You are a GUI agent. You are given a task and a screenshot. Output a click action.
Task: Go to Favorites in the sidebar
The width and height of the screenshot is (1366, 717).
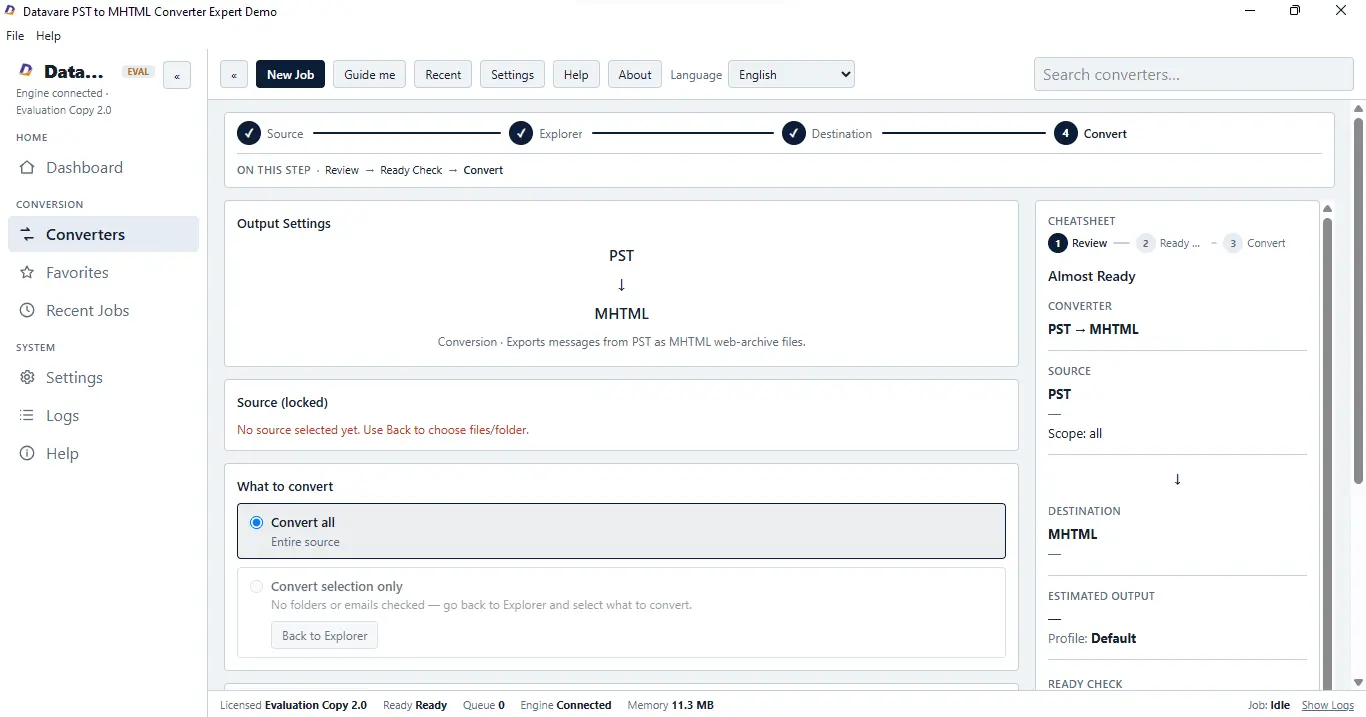pyautogui.click(x=103, y=273)
